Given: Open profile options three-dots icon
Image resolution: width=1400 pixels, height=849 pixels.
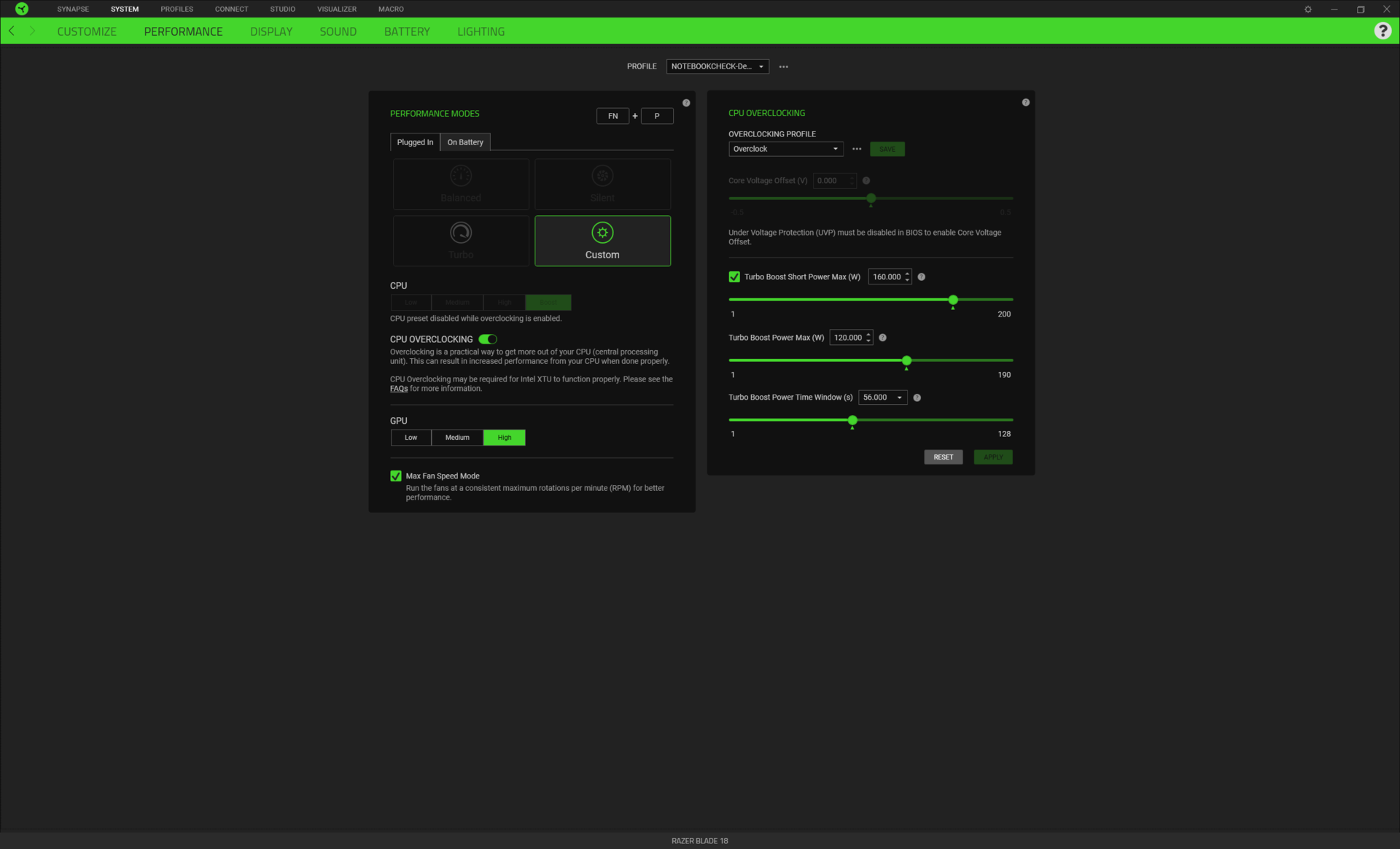Looking at the screenshot, I should pos(783,66).
